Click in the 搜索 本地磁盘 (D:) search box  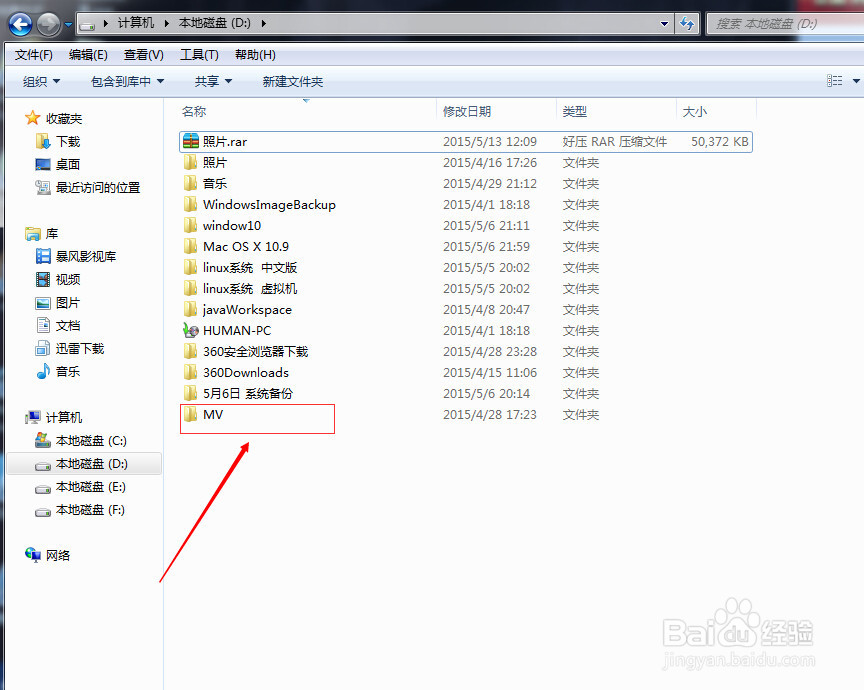tap(785, 24)
